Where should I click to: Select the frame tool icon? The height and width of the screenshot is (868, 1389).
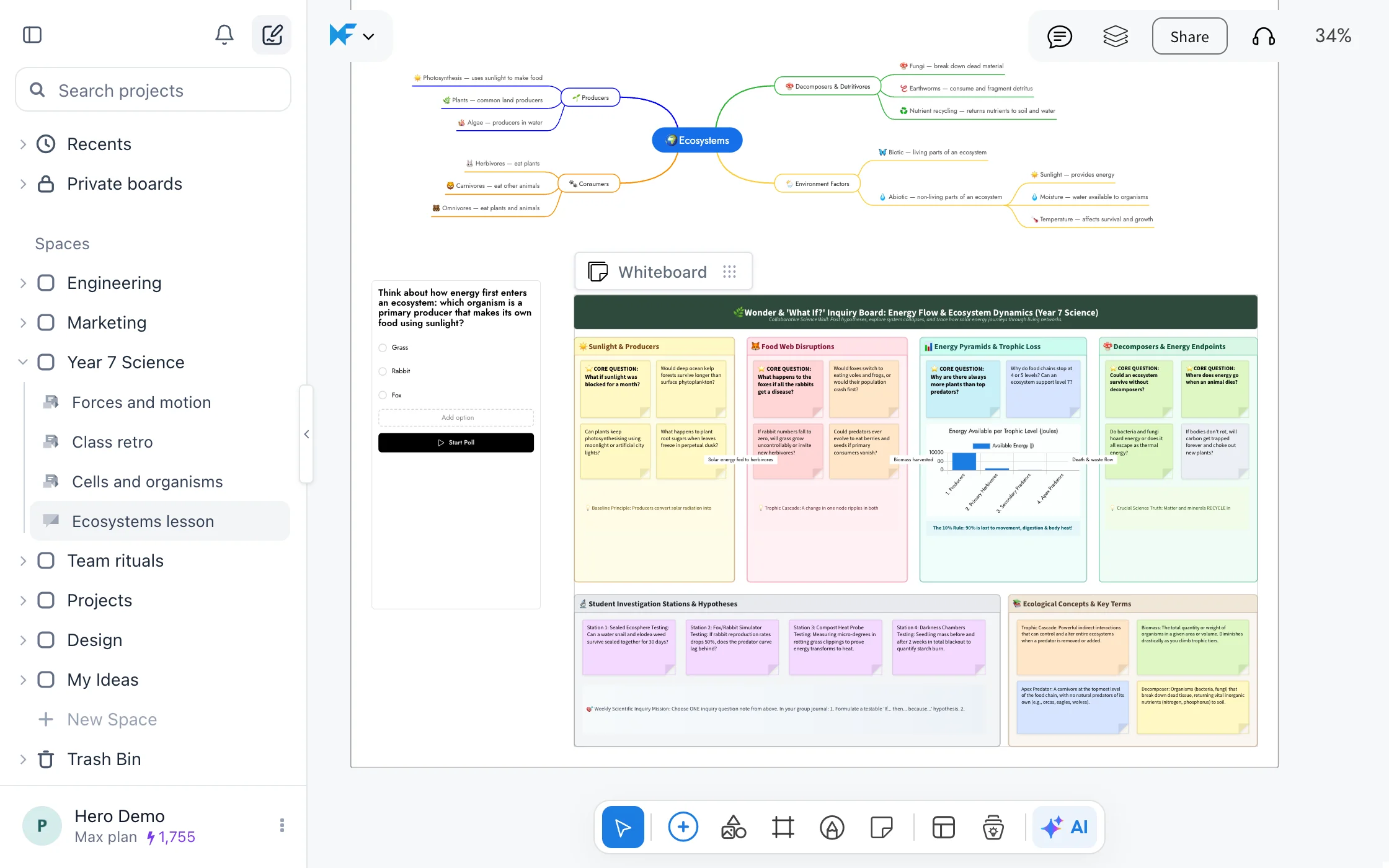coord(783,827)
